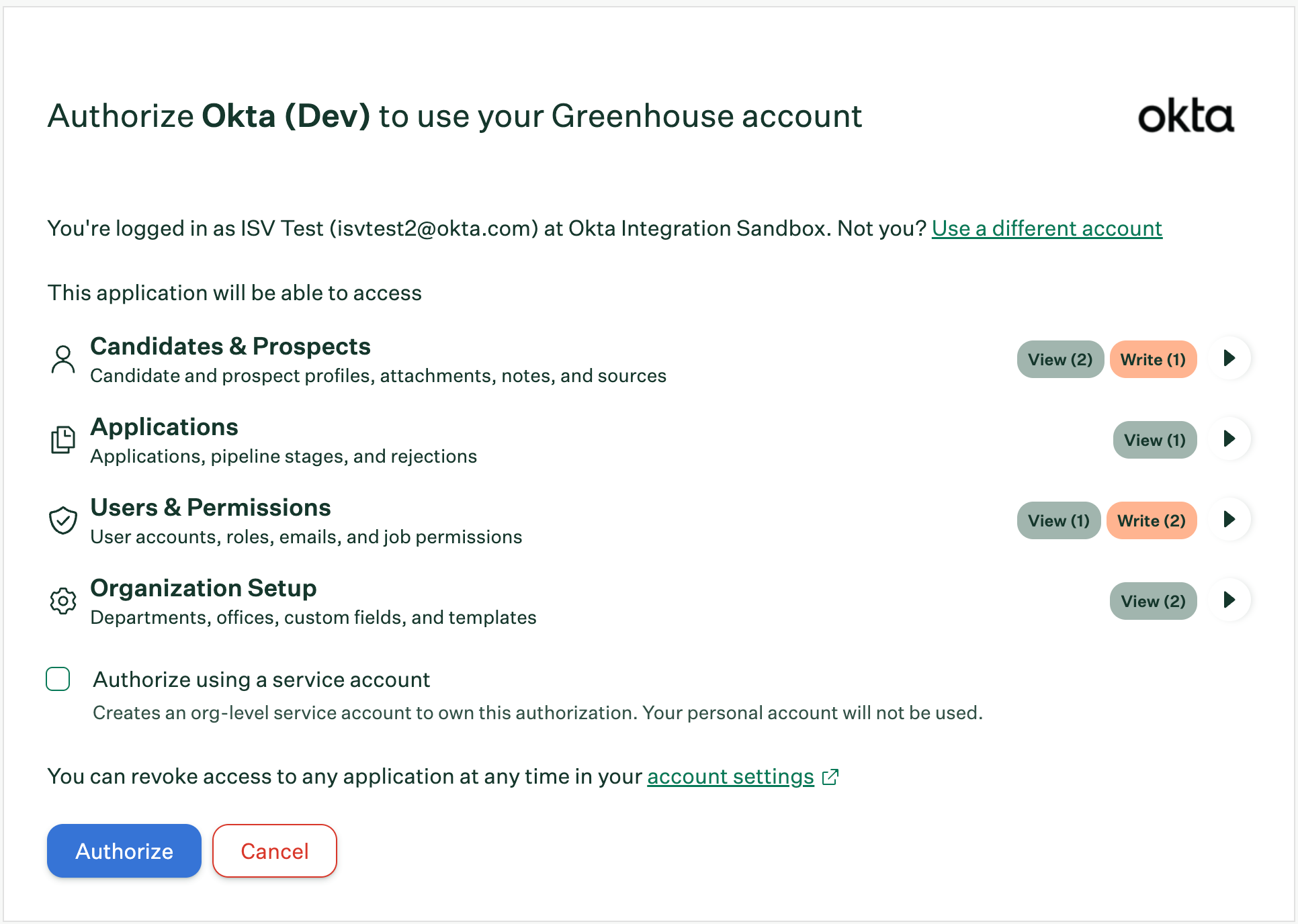Click the Authorize using a service account label
The image size is (1298, 924).
[x=261, y=680]
